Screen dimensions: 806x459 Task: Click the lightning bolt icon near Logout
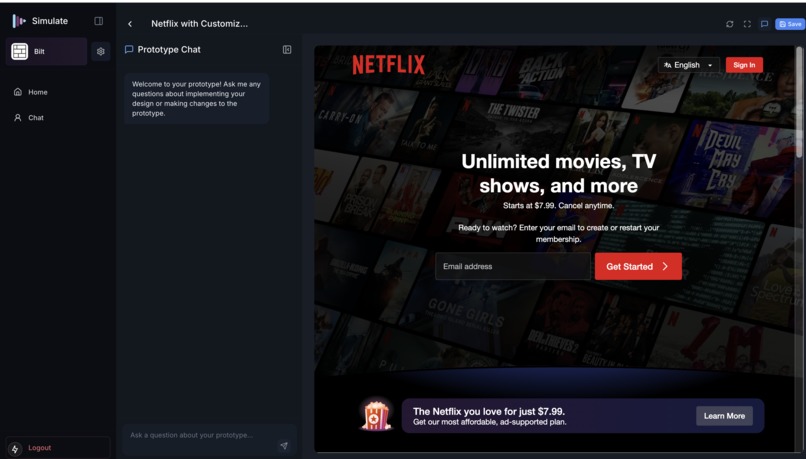coord(15,449)
